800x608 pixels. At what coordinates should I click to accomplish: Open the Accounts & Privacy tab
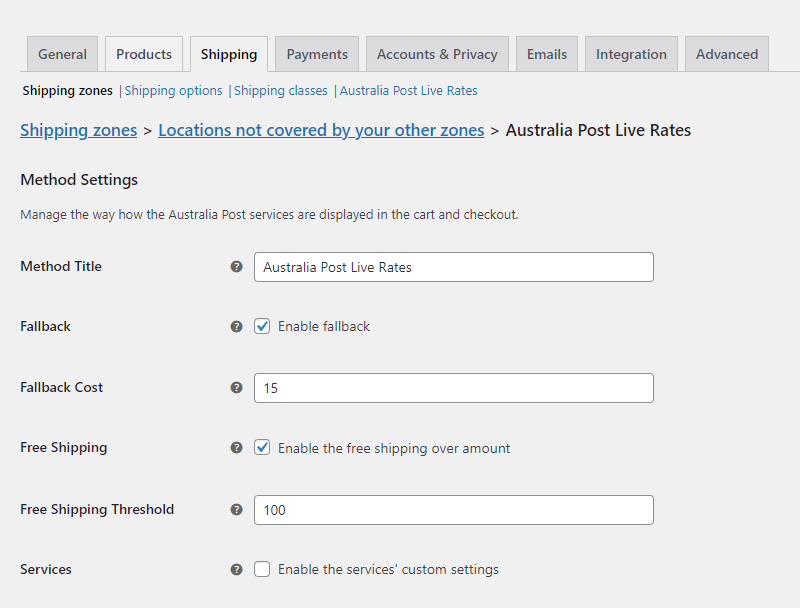(437, 54)
